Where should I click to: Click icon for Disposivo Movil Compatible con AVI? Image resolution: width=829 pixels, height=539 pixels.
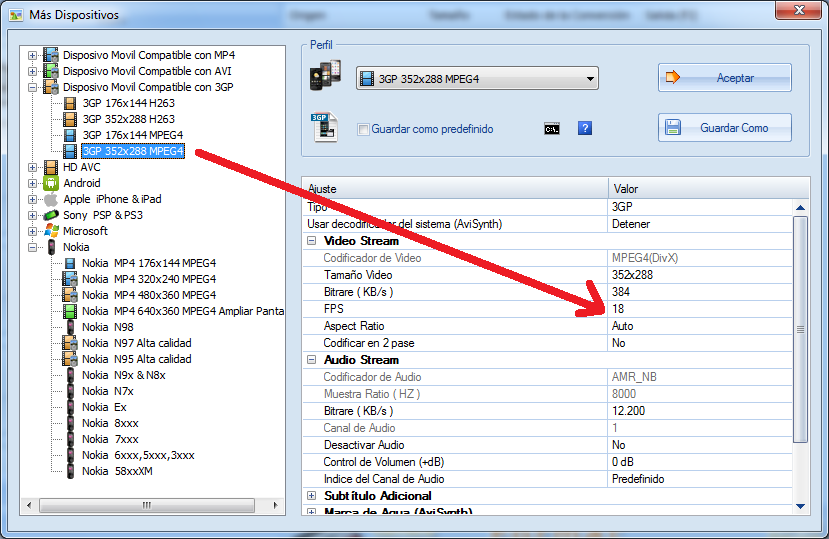pyautogui.click(x=51, y=71)
